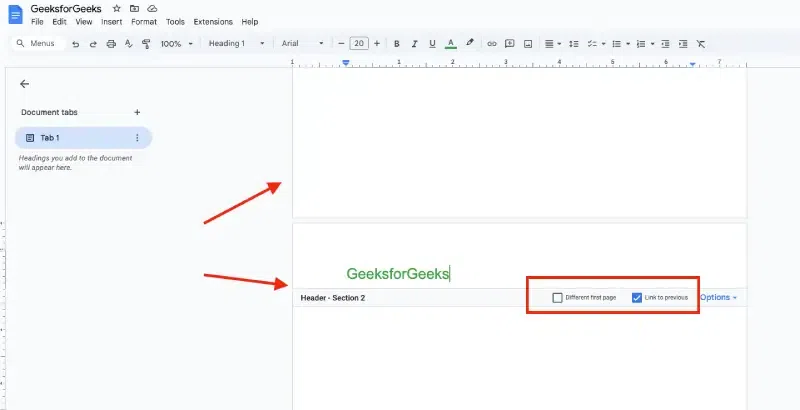
Task: Select Tab 1 in sidebar
Action: 83,138
